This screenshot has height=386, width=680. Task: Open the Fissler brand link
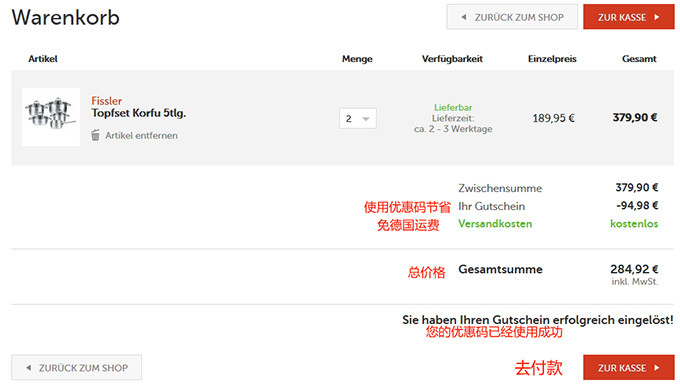[x=106, y=101]
